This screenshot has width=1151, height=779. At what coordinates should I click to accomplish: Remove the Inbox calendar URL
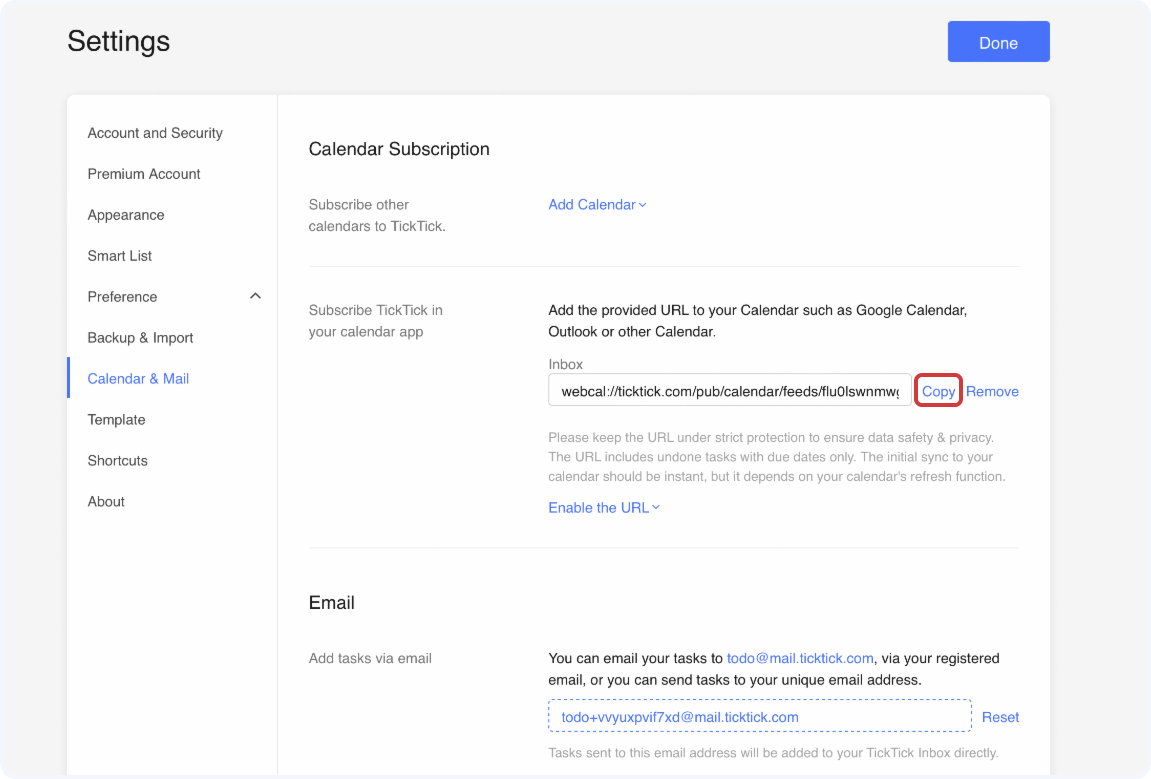992,391
